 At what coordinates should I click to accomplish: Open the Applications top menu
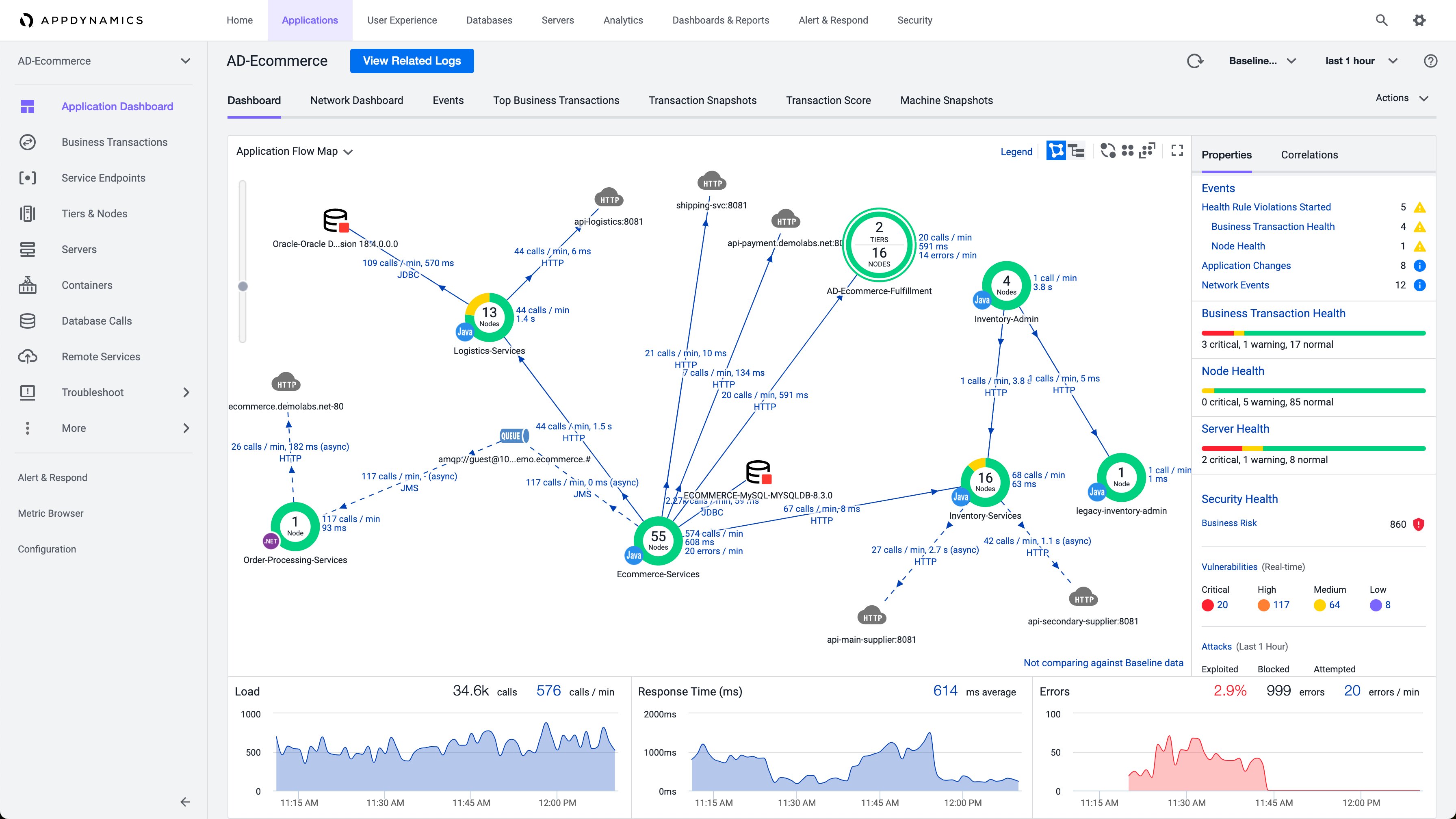click(310, 20)
